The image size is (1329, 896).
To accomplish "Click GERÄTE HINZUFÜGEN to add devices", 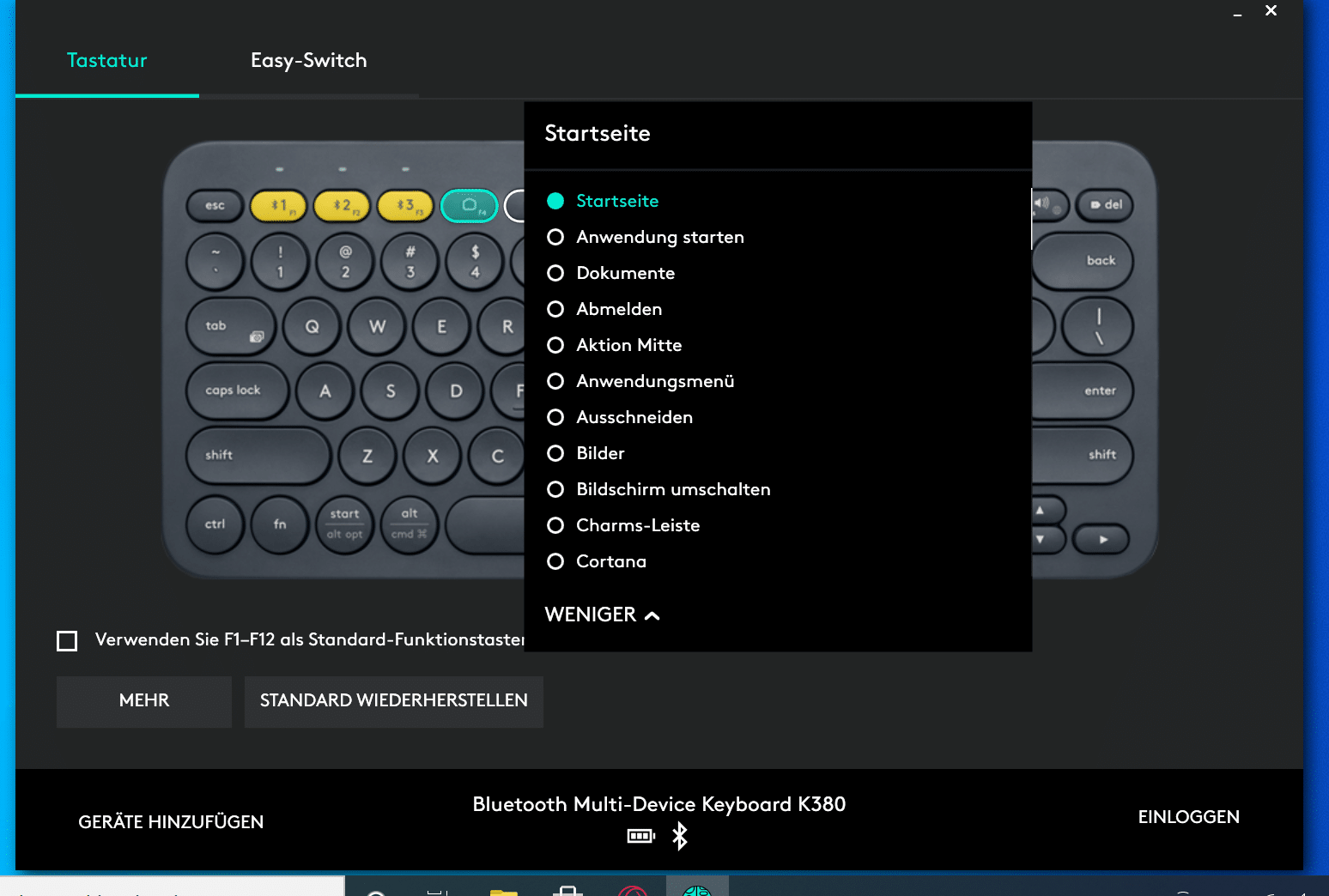I will click(x=171, y=822).
